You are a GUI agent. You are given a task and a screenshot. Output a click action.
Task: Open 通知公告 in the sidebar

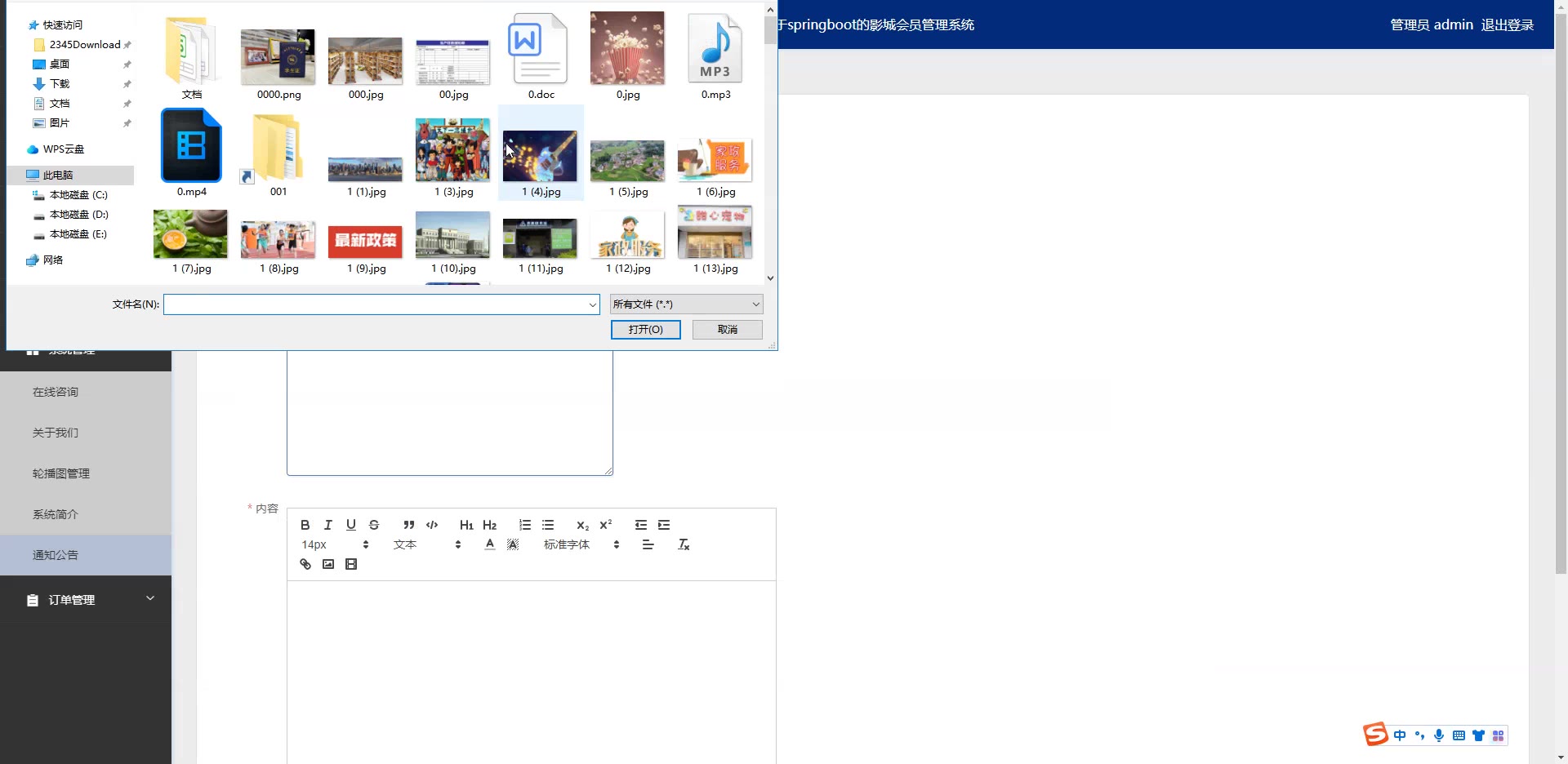click(86, 555)
